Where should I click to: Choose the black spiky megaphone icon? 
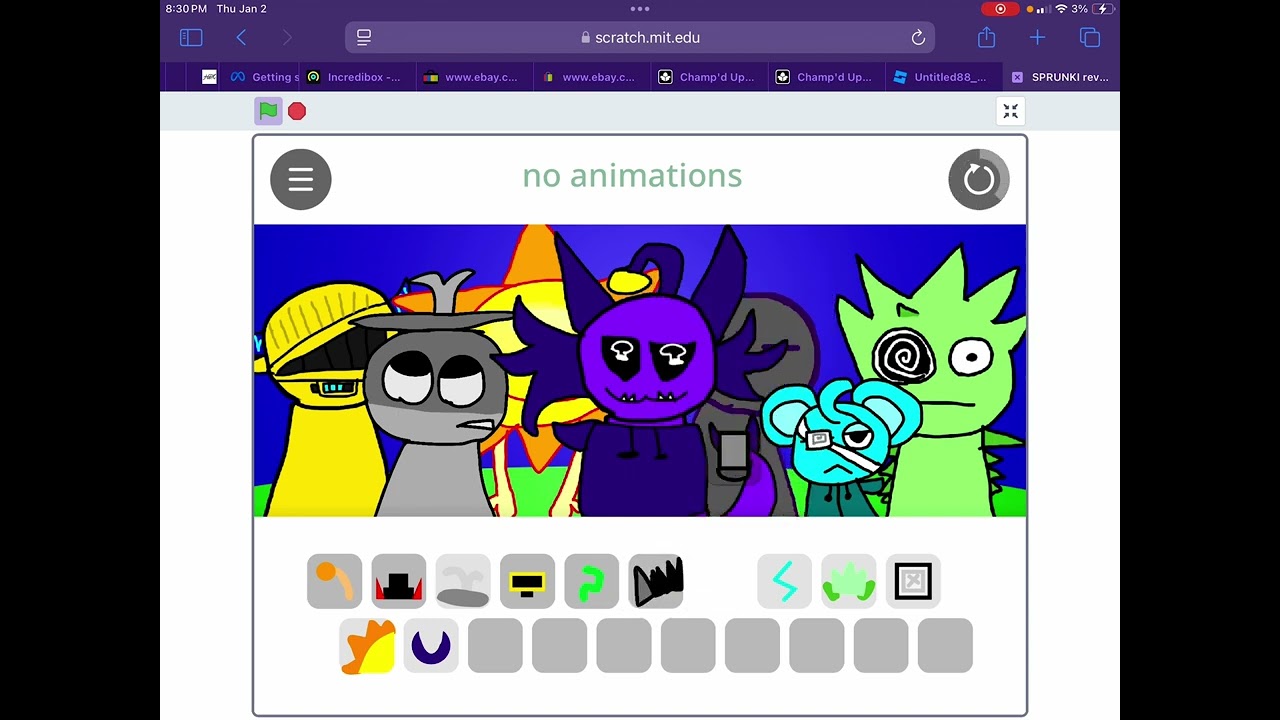(x=656, y=581)
